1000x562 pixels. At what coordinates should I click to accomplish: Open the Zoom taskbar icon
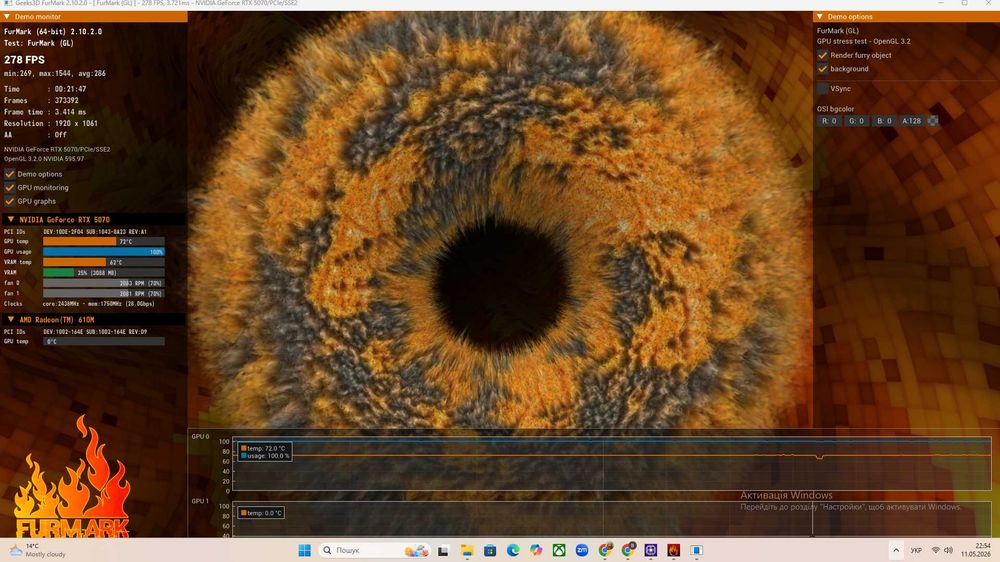[582, 550]
